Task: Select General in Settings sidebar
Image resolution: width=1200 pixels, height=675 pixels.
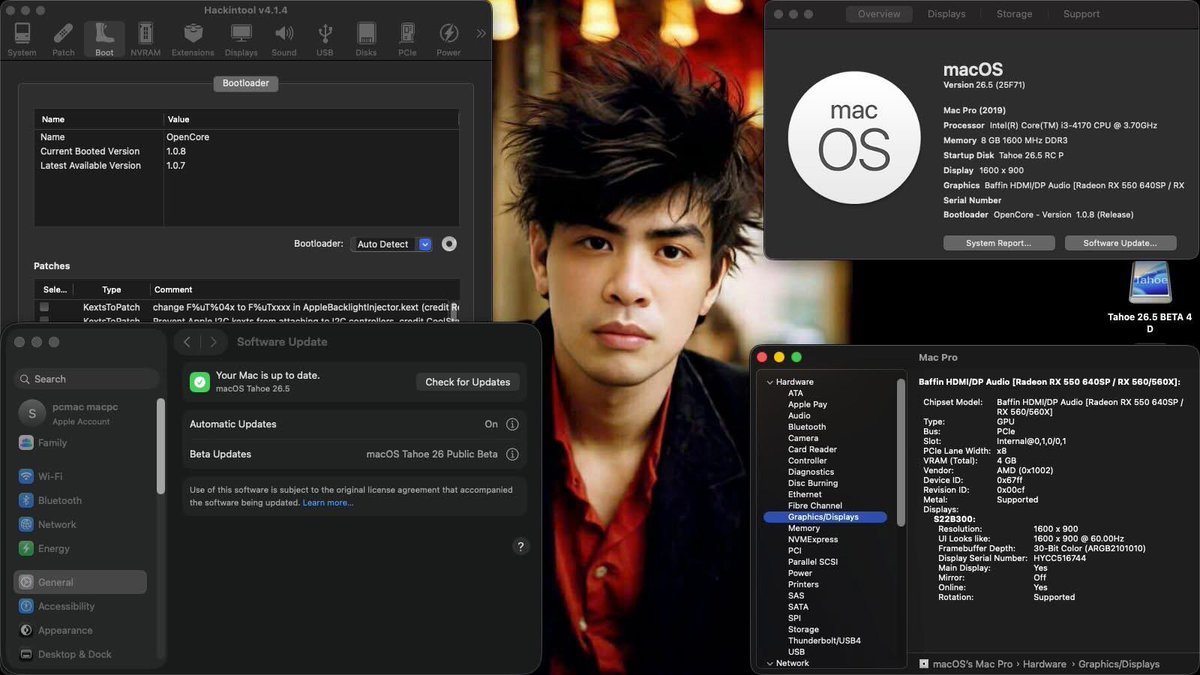Action: (x=80, y=582)
